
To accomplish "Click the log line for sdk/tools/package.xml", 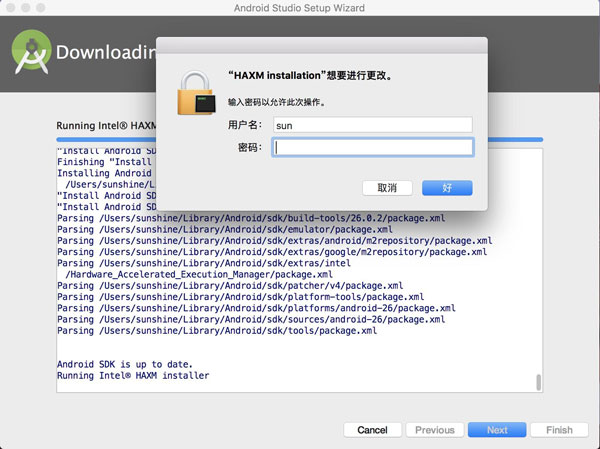I will click(217, 331).
